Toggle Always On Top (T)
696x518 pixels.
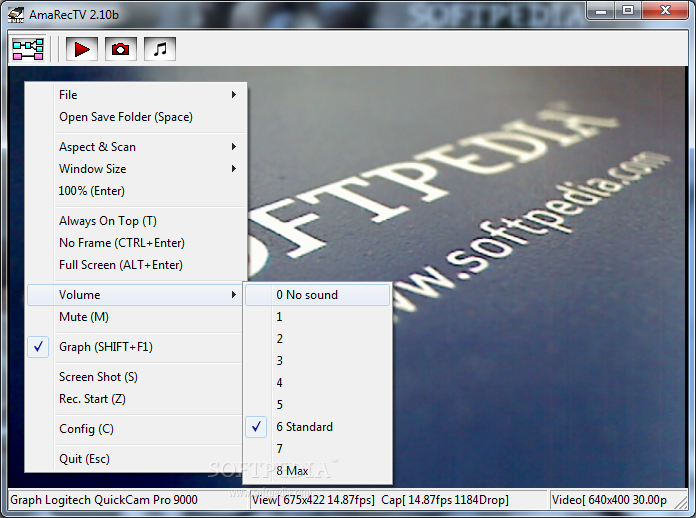pyautogui.click(x=137, y=221)
